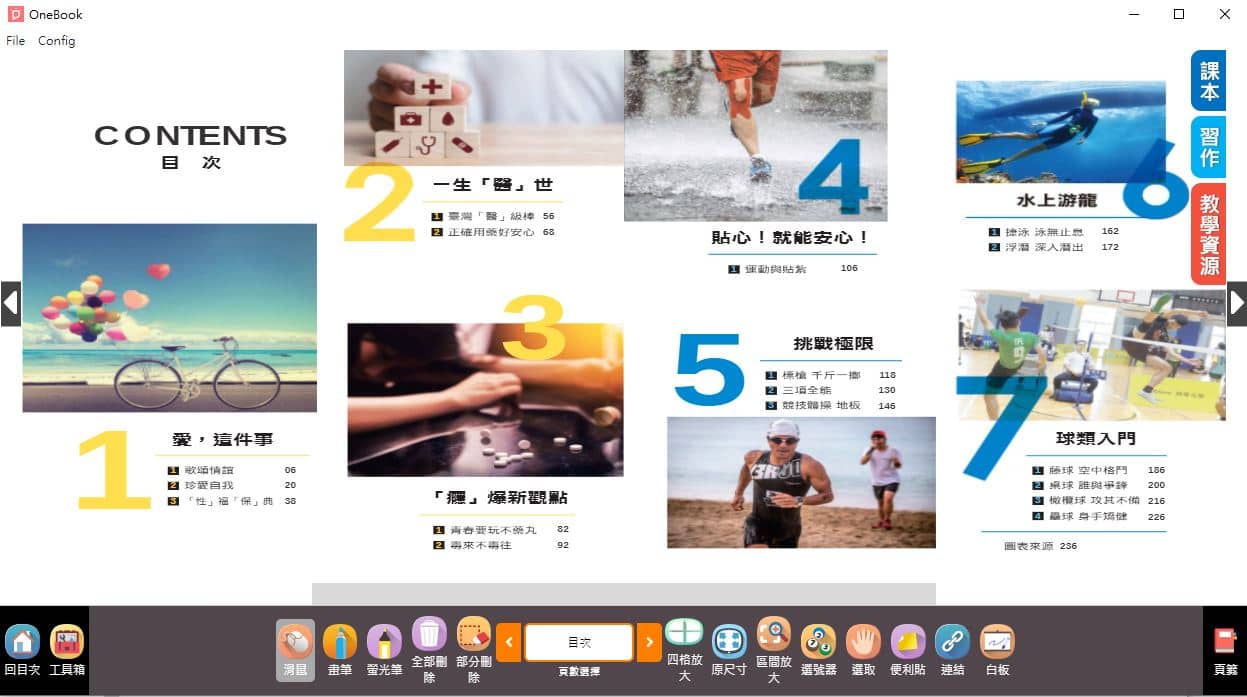Click chapter heading 球類入門

(x=1095, y=438)
